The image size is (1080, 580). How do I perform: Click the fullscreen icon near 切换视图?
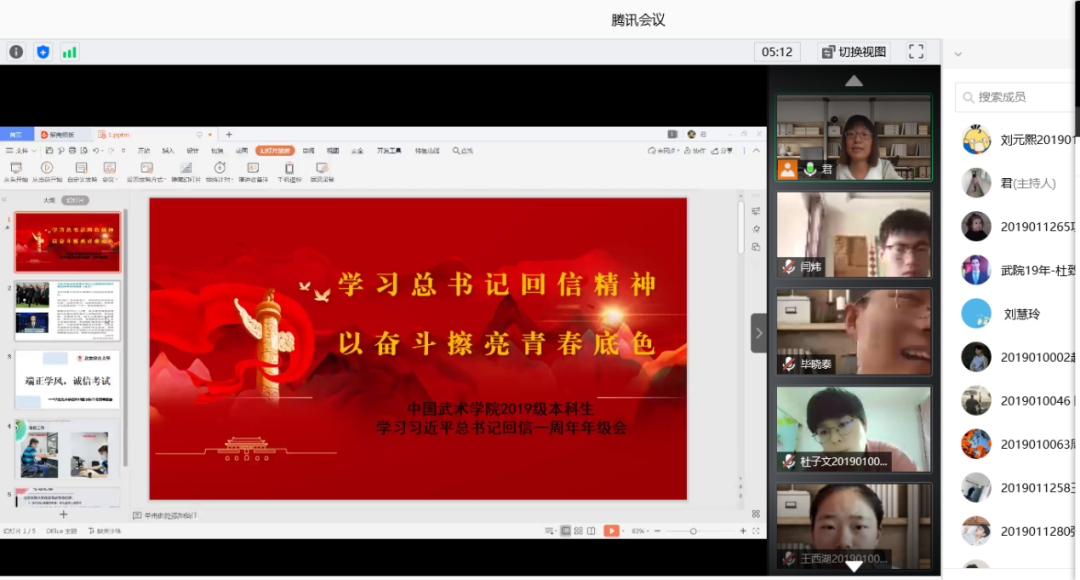click(x=915, y=51)
